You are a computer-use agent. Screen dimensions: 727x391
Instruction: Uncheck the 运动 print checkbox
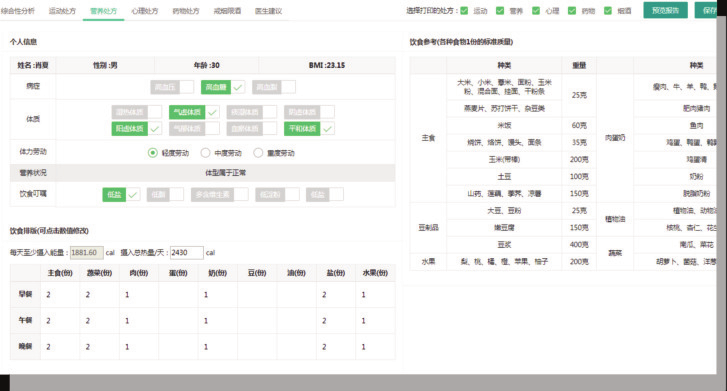pos(464,11)
